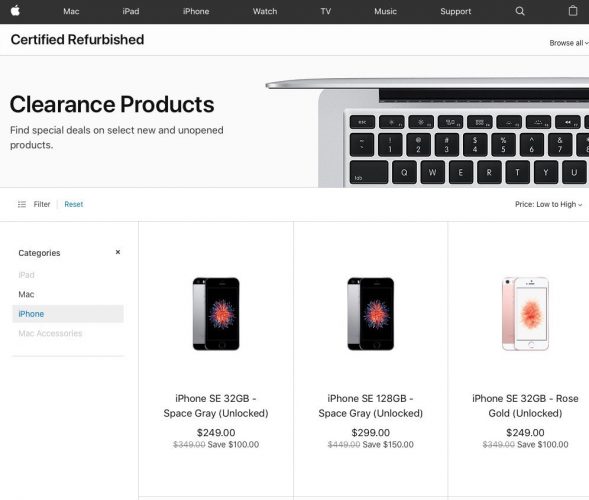Click the Apple logo icon
589x500 pixels.
pyautogui.click(x=15, y=11)
